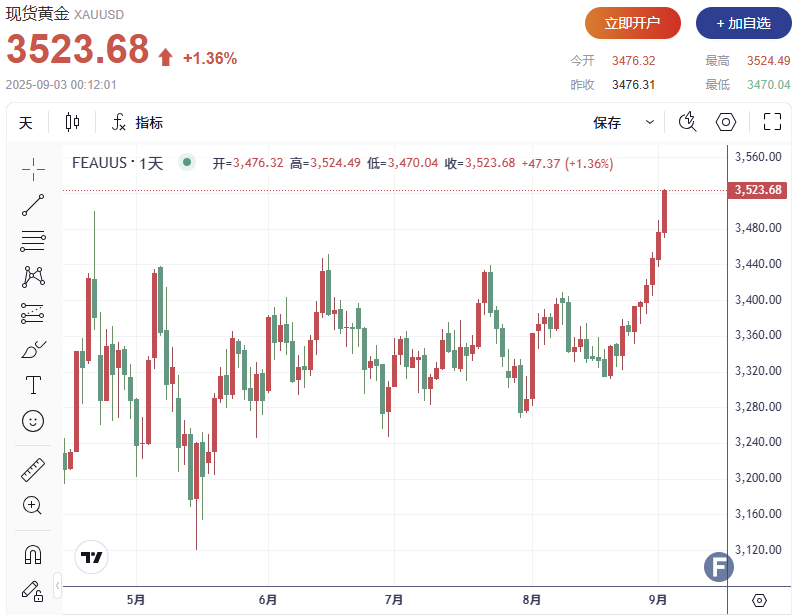Open the 指标 indicators menu

coord(138,123)
